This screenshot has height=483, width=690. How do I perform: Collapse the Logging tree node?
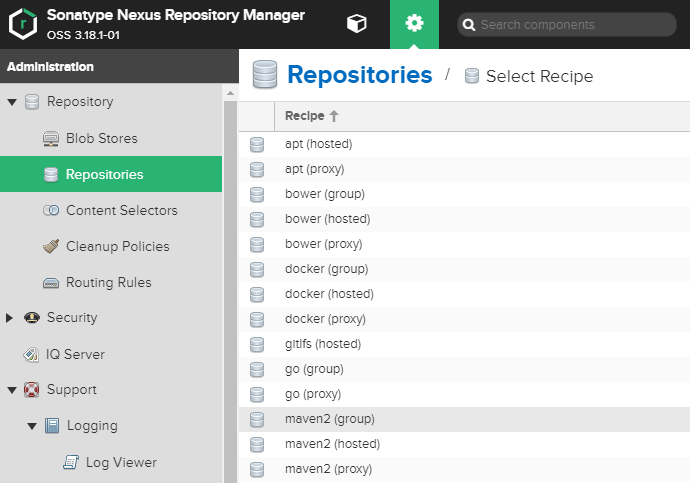pyautogui.click(x=32, y=426)
